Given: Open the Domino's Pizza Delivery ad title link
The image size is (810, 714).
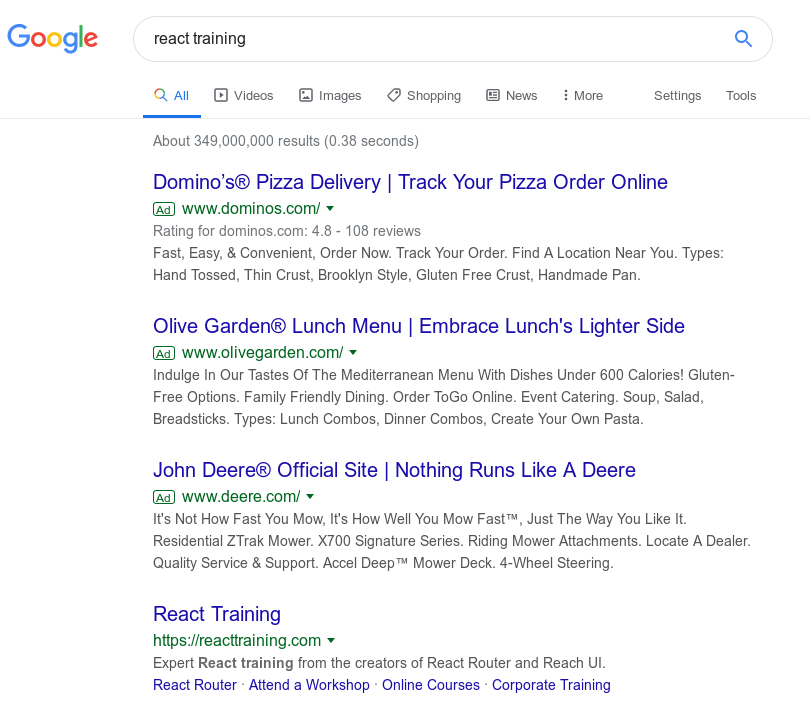Looking at the screenshot, I should click(410, 182).
